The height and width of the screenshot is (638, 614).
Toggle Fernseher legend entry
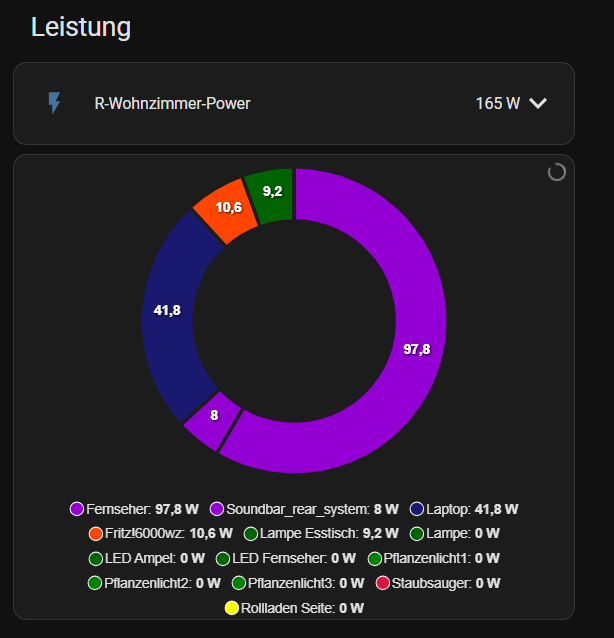pyautogui.click(x=134, y=509)
